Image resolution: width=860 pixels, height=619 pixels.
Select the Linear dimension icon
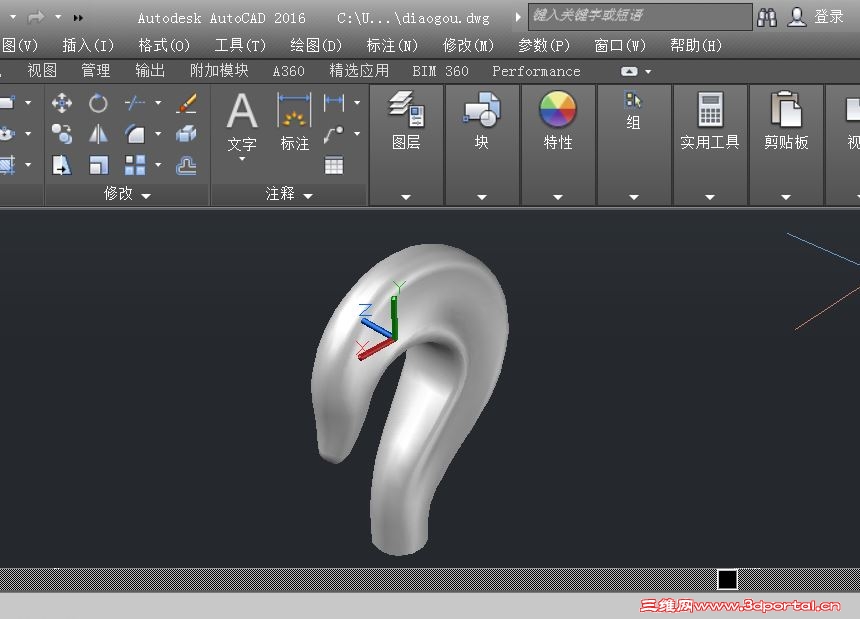pyautogui.click(x=333, y=102)
